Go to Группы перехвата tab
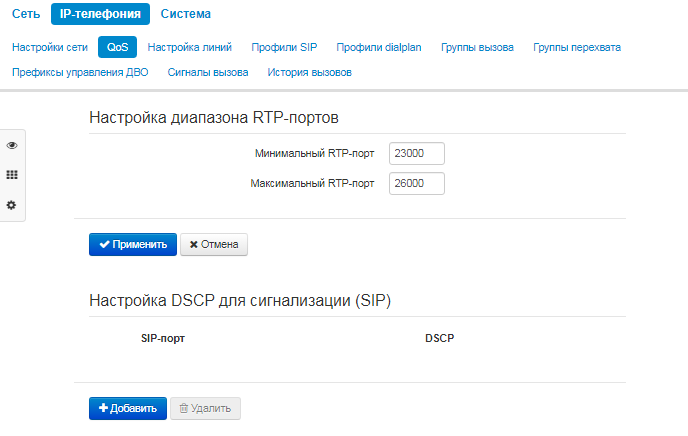The image size is (688, 436). tap(577, 47)
